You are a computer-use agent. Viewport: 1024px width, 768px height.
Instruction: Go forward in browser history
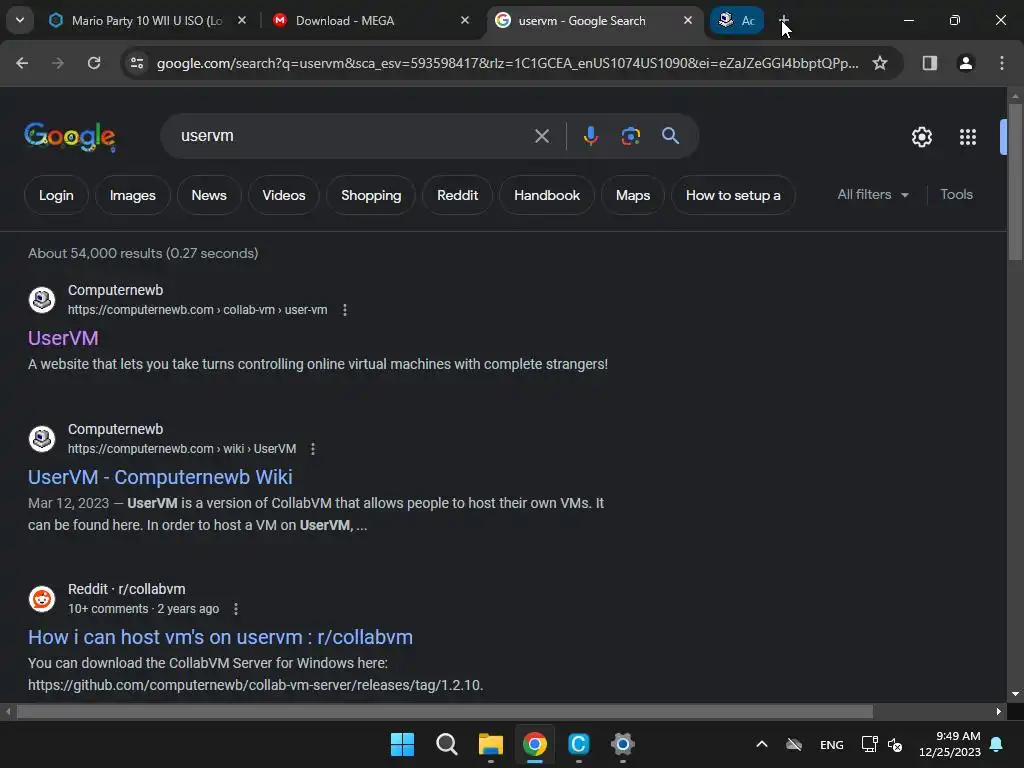tap(58, 63)
